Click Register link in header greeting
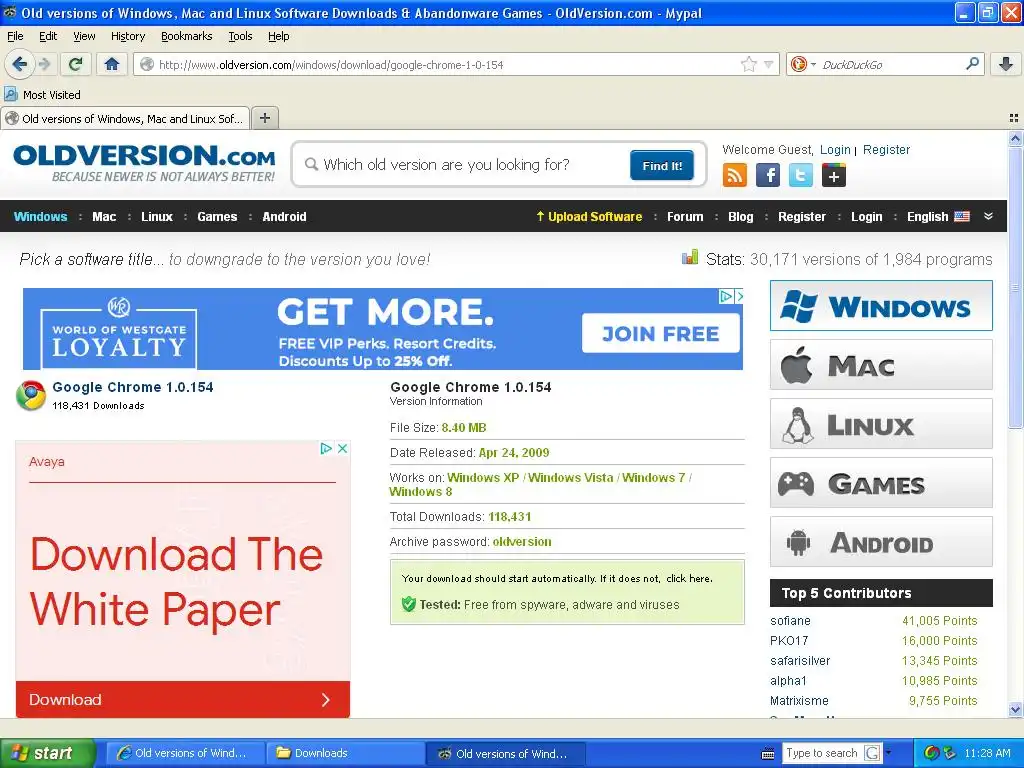 (x=886, y=150)
